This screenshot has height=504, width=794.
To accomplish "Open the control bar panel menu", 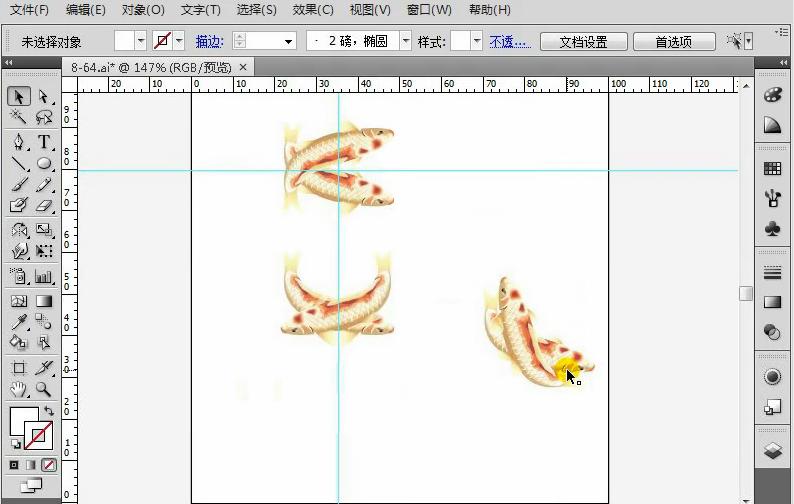I will tap(782, 32).
